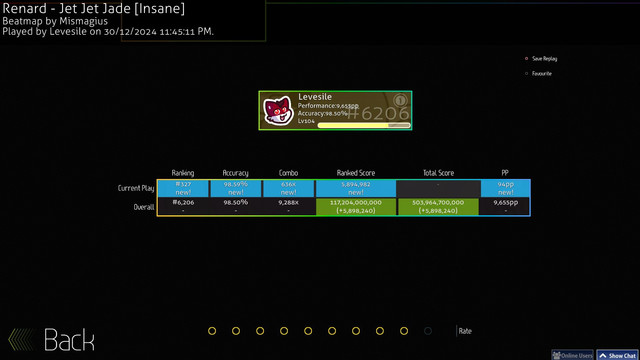640x360 pixels.
Task: Rate beatmap with first circle
Action: [212, 331]
